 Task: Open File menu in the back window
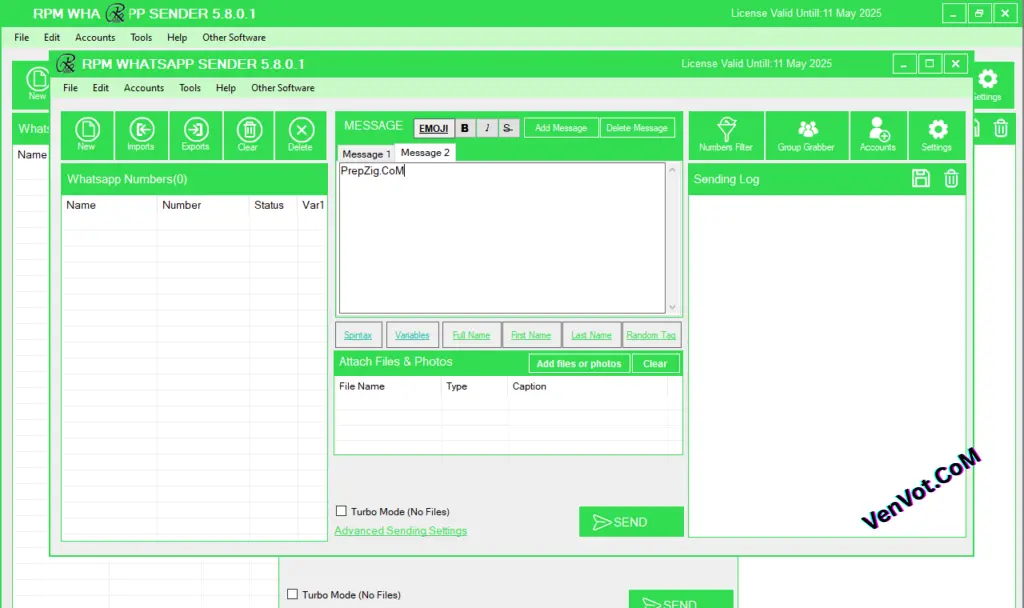click(22, 37)
